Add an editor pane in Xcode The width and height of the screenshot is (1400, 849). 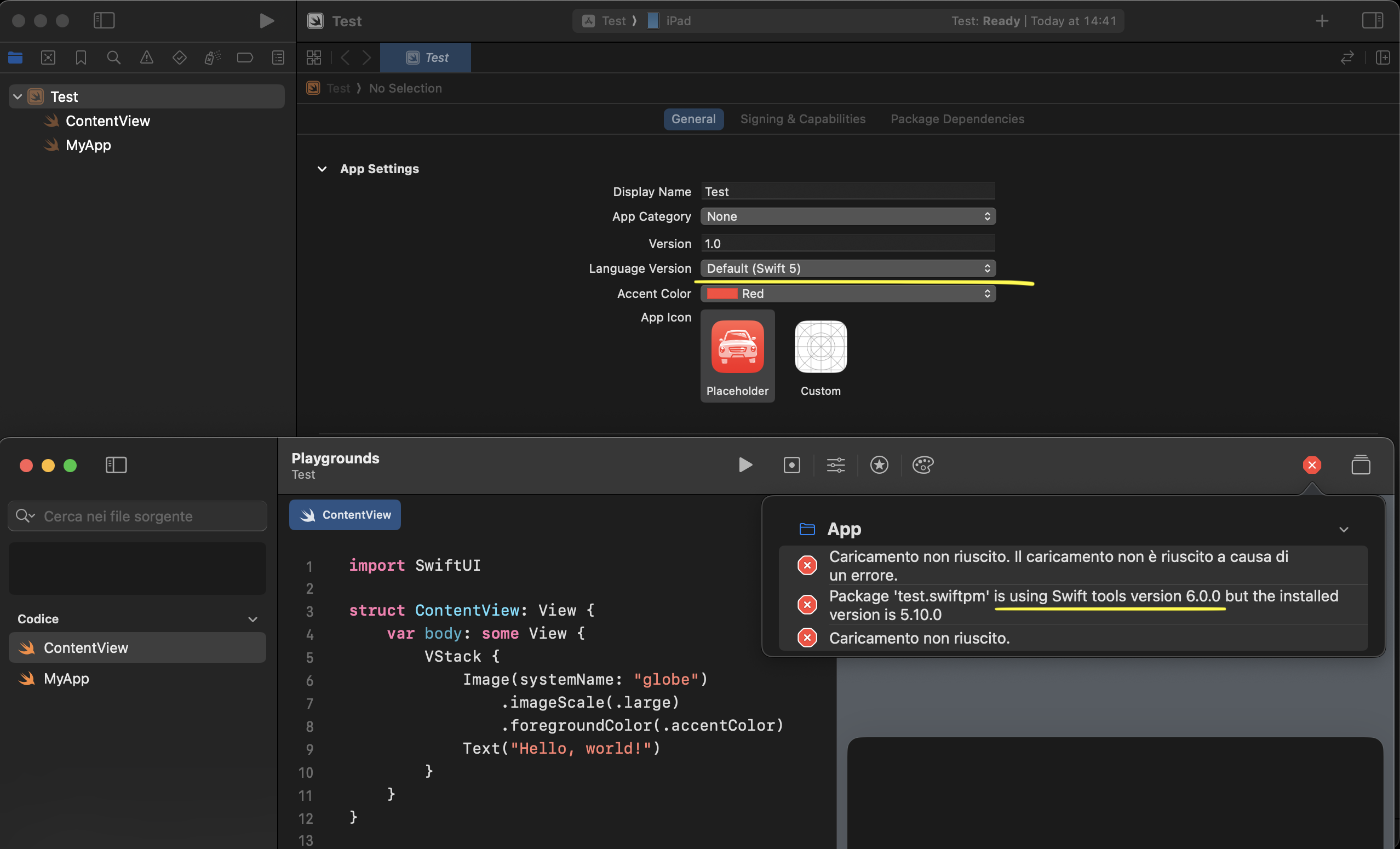(x=1382, y=58)
